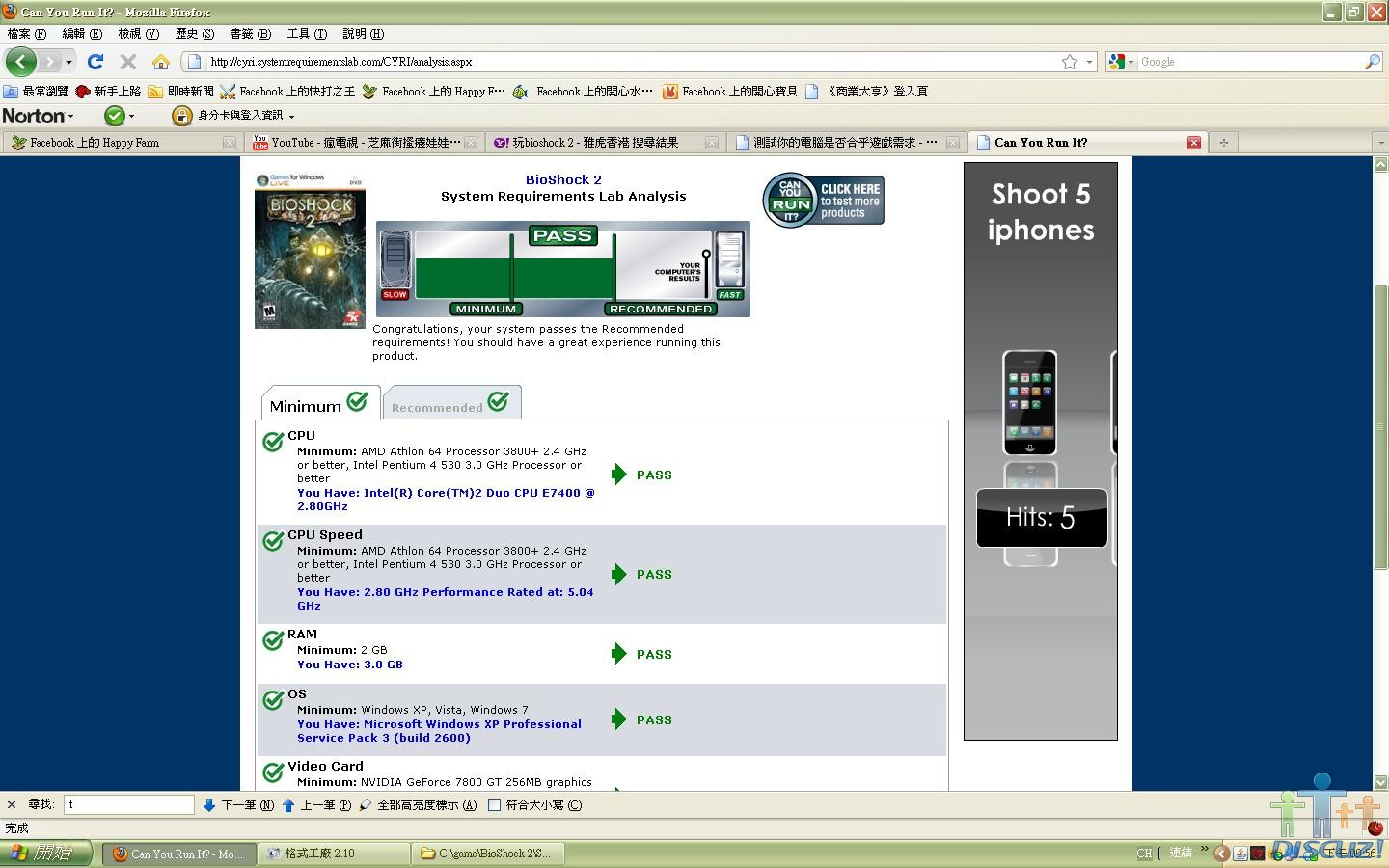
Task: Click the Can You Run It test more products button
Action: tap(824, 201)
